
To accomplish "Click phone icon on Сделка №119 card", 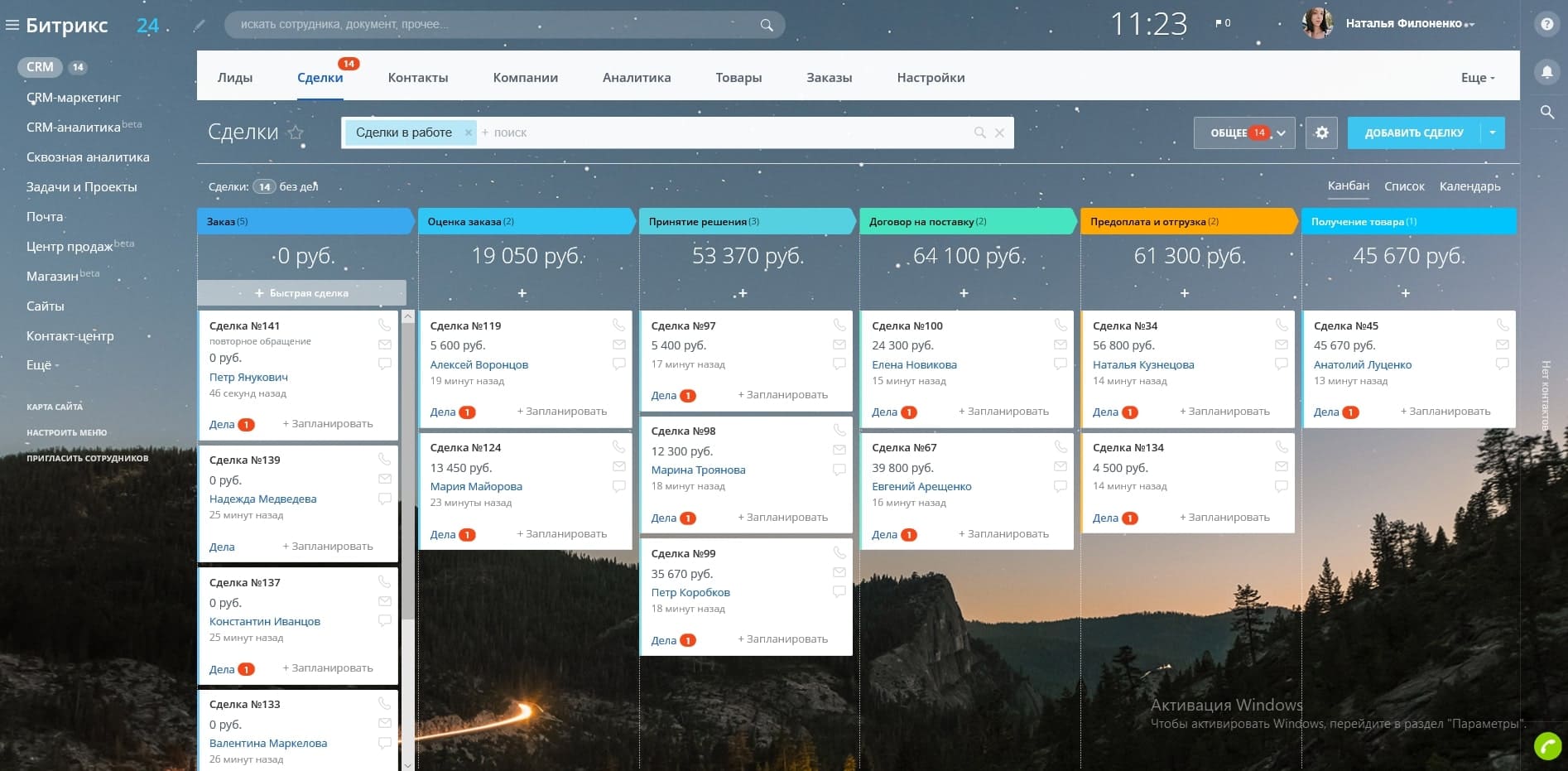I will pos(618,325).
